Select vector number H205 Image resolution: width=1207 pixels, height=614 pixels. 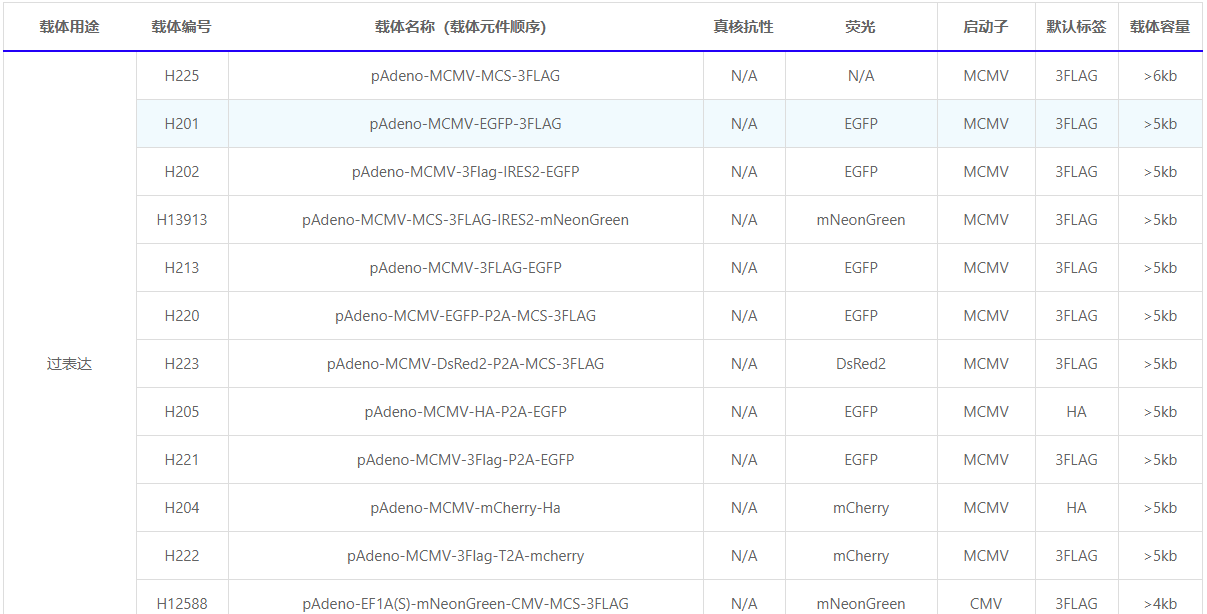(182, 412)
